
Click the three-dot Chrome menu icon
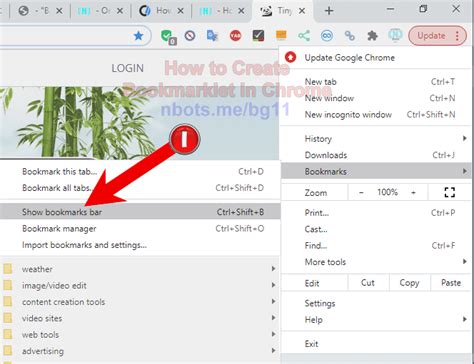(457, 35)
